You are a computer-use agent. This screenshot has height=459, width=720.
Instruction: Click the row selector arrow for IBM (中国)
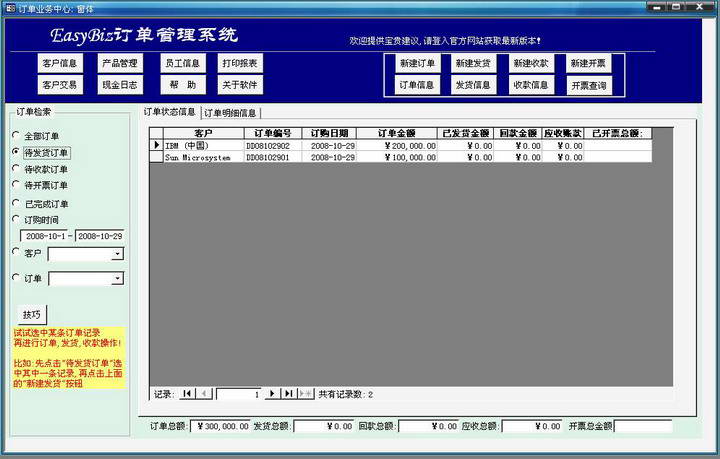point(156,145)
